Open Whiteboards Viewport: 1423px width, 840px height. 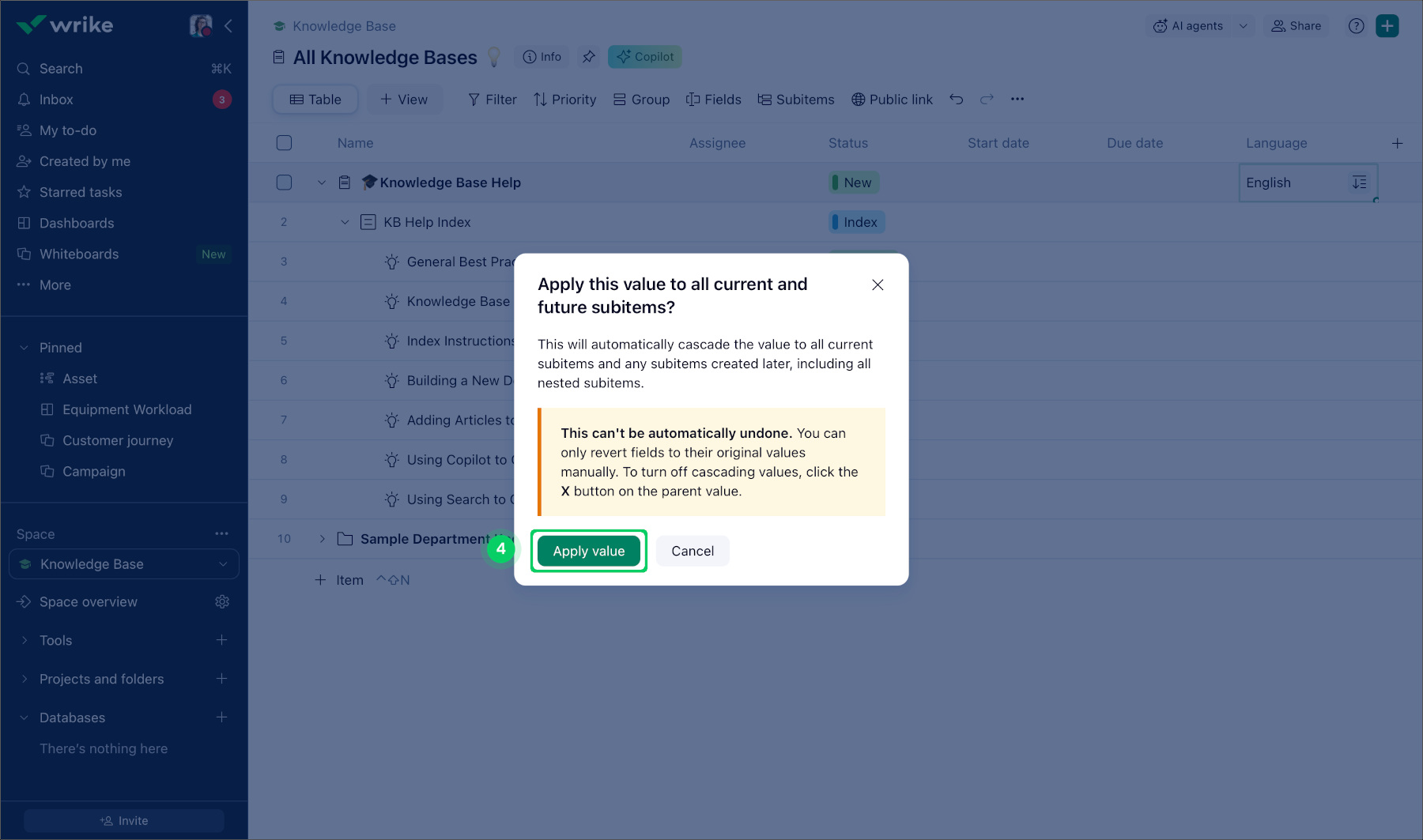tap(124, 254)
